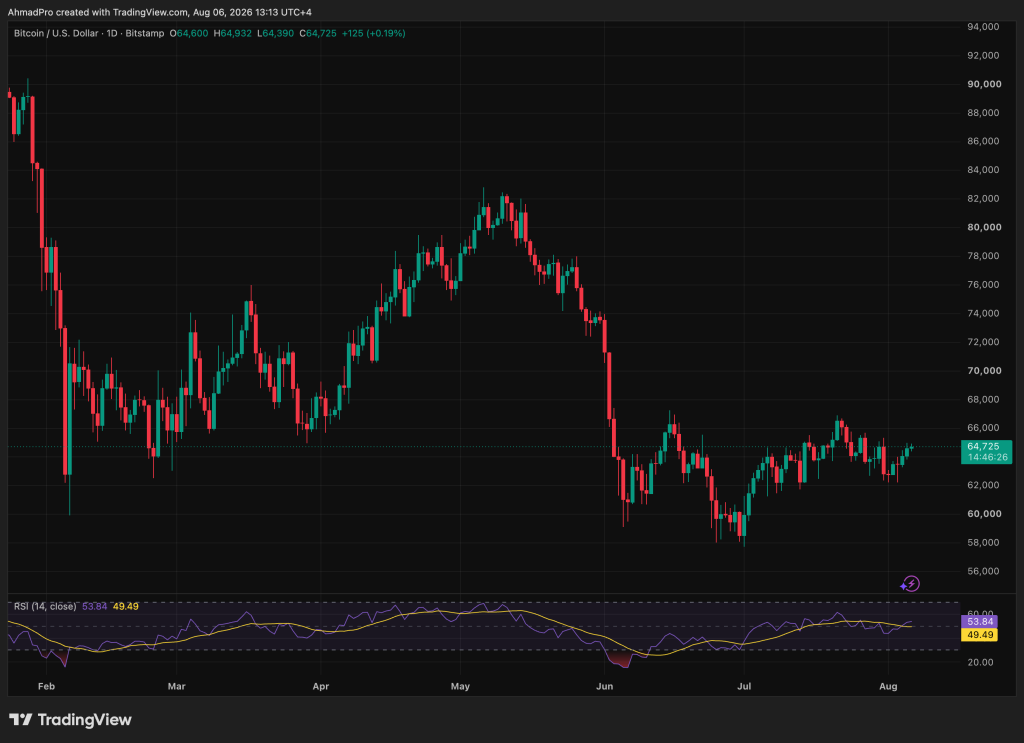Screen dimensions: 1024x743
Task: Click the 92,000 price axis label
Action: pyautogui.click(x=983, y=55)
